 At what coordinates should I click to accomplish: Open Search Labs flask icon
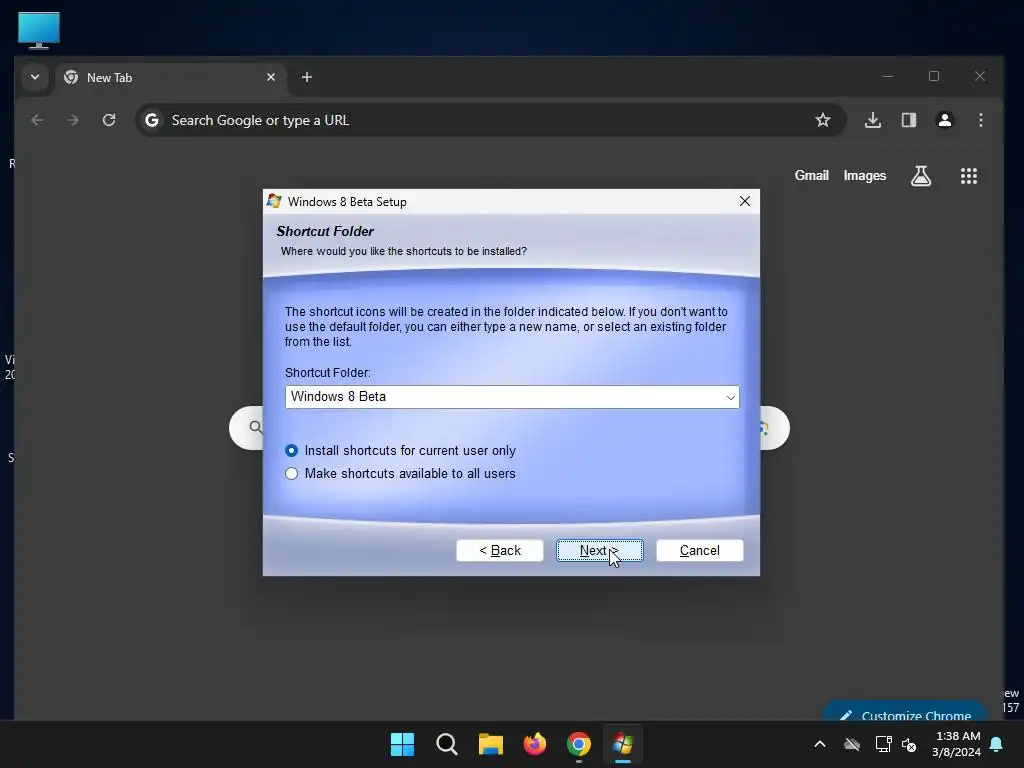point(921,176)
